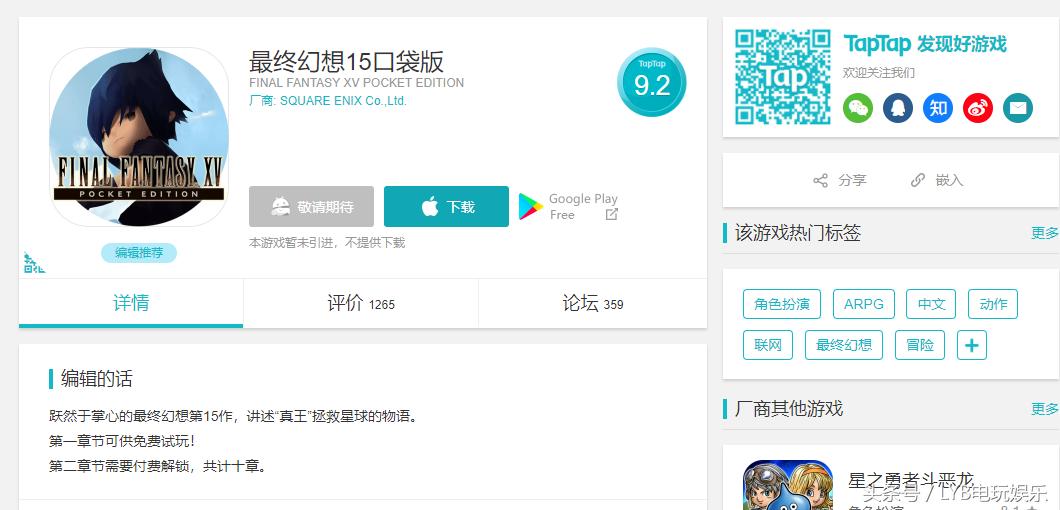Viewport: 1060px width, 510px height.
Task: Click the 嵌入 embed label
Action: click(949, 181)
